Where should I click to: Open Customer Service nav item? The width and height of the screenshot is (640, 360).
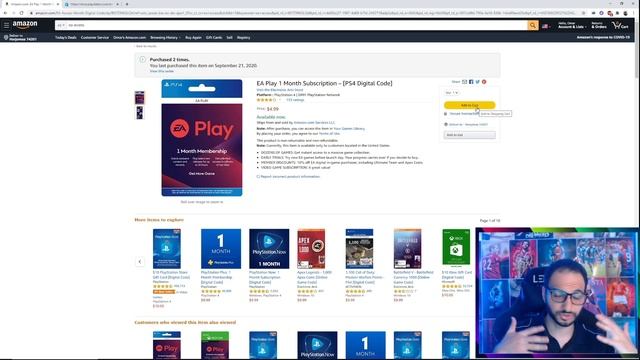95,38
